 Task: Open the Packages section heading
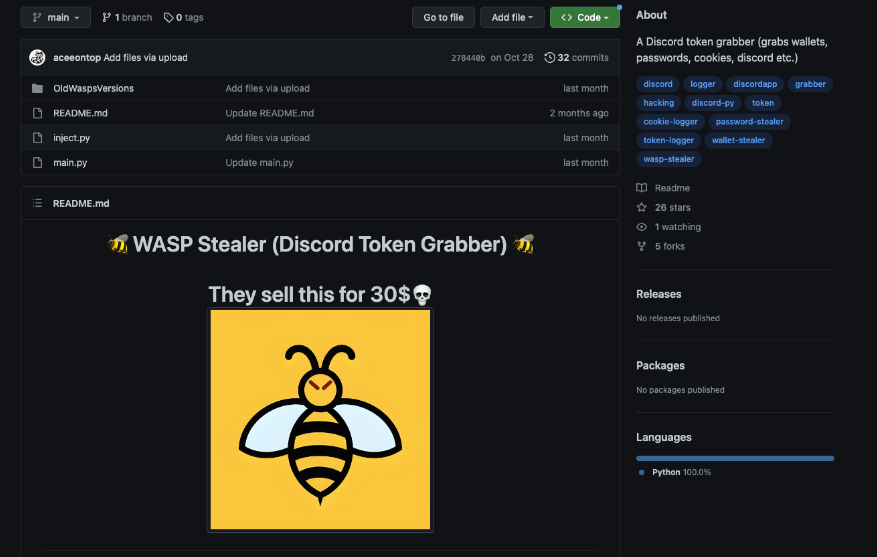coord(660,366)
